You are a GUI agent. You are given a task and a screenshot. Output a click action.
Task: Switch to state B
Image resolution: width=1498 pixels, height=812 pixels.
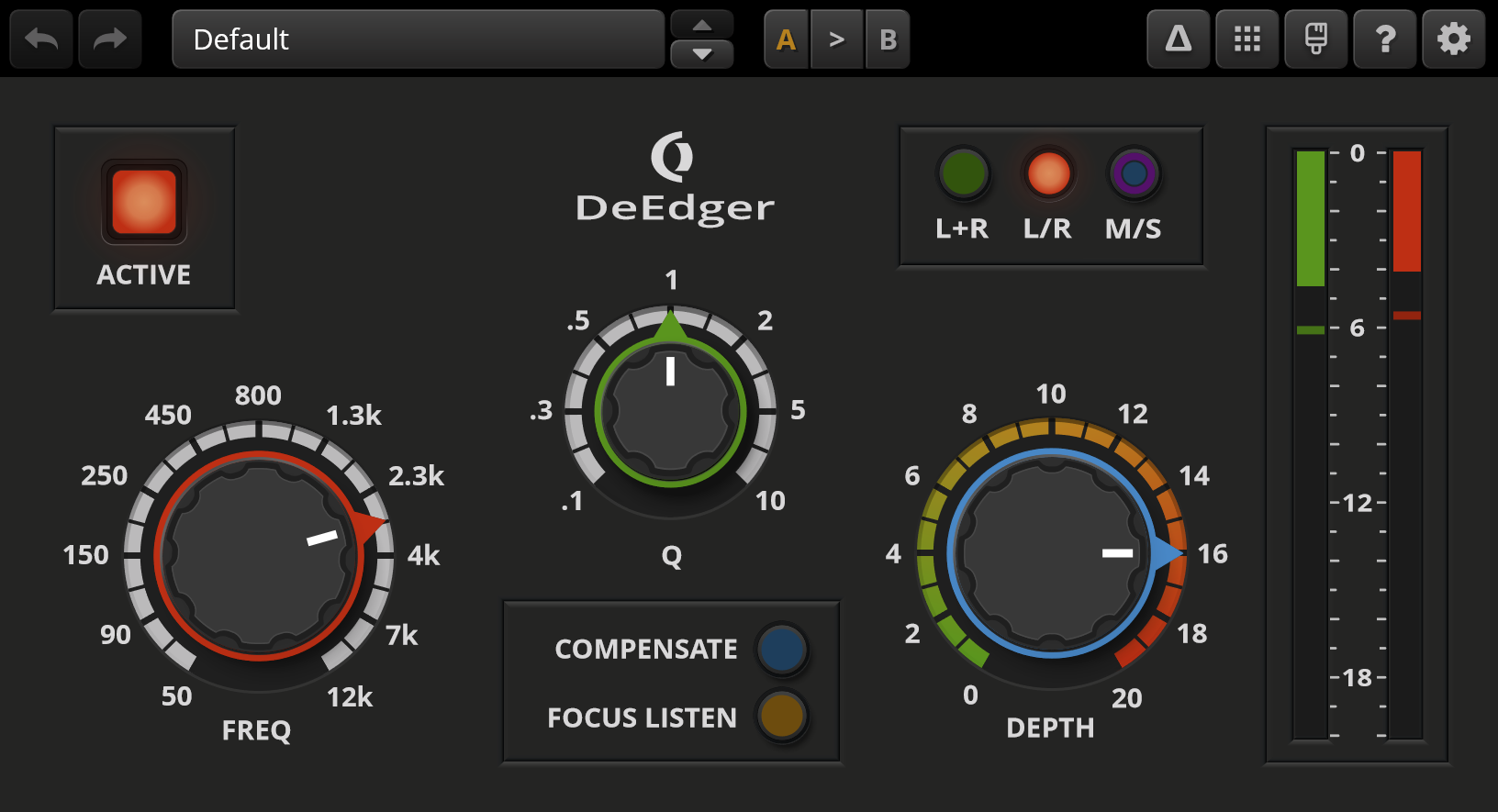888,39
